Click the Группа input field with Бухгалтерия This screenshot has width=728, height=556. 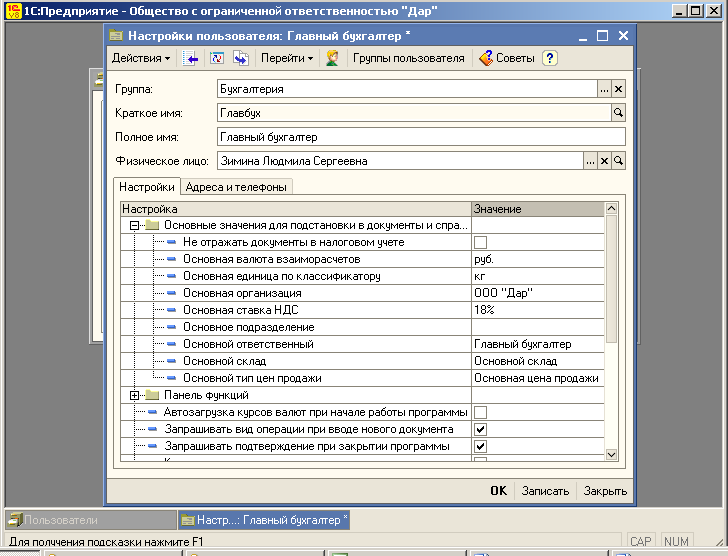click(407, 89)
